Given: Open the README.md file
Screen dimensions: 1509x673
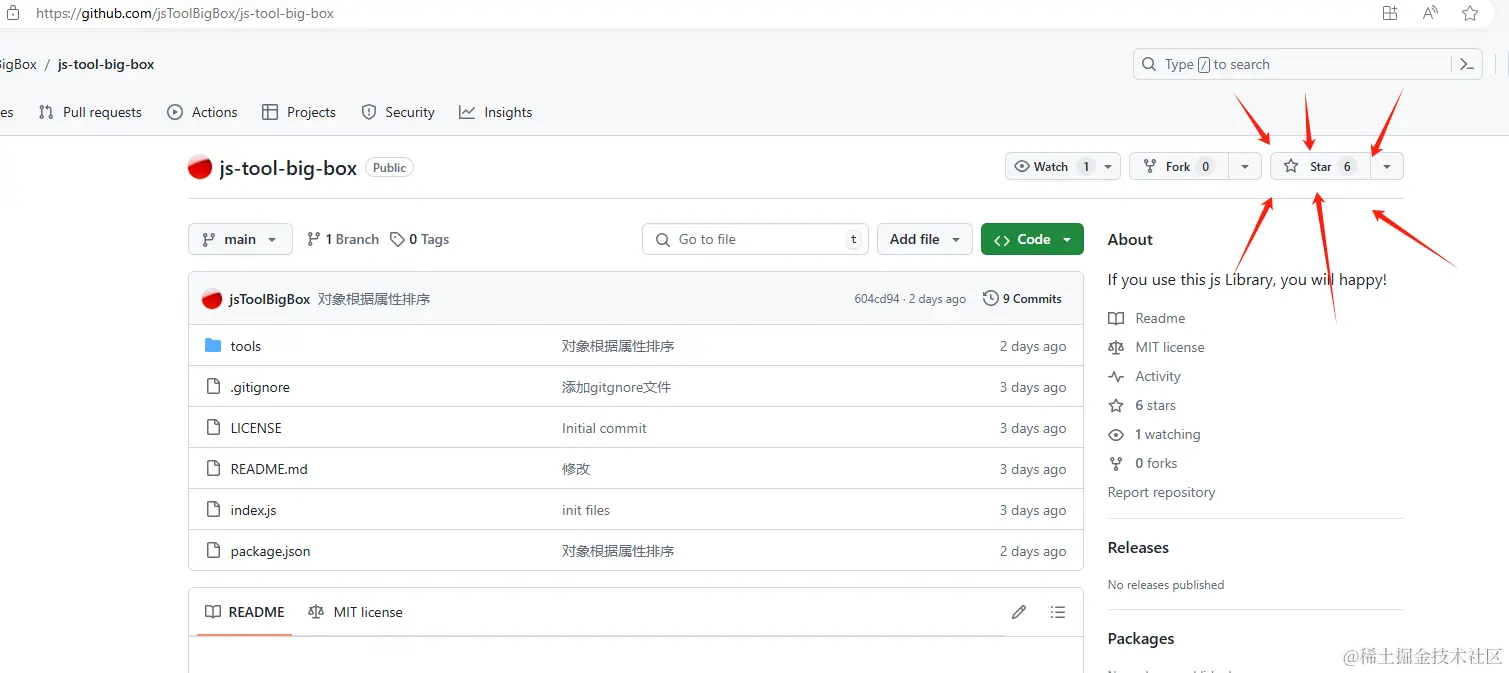Looking at the screenshot, I should 269,469.
